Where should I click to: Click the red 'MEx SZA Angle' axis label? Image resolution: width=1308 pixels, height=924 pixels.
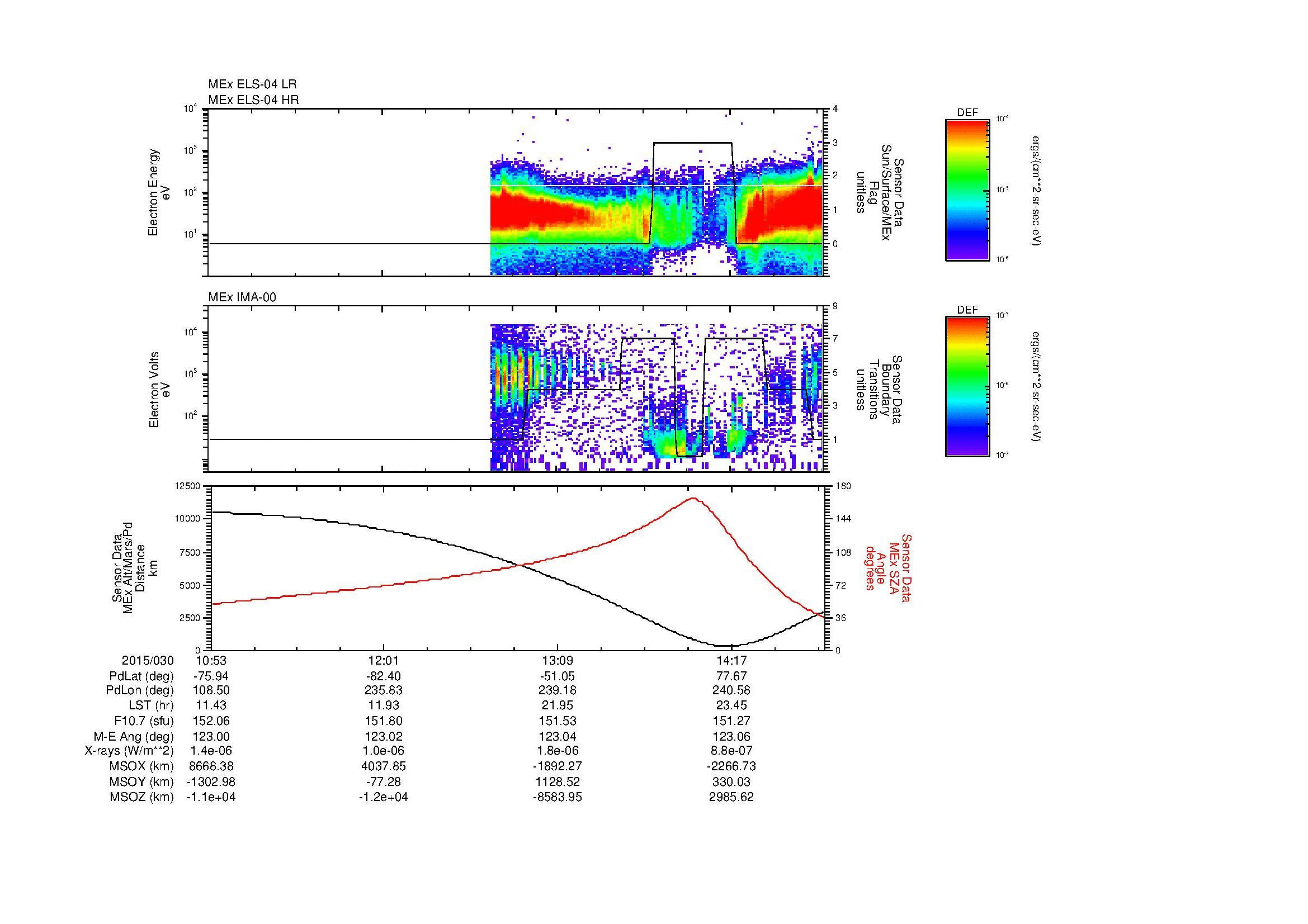[x=888, y=567]
